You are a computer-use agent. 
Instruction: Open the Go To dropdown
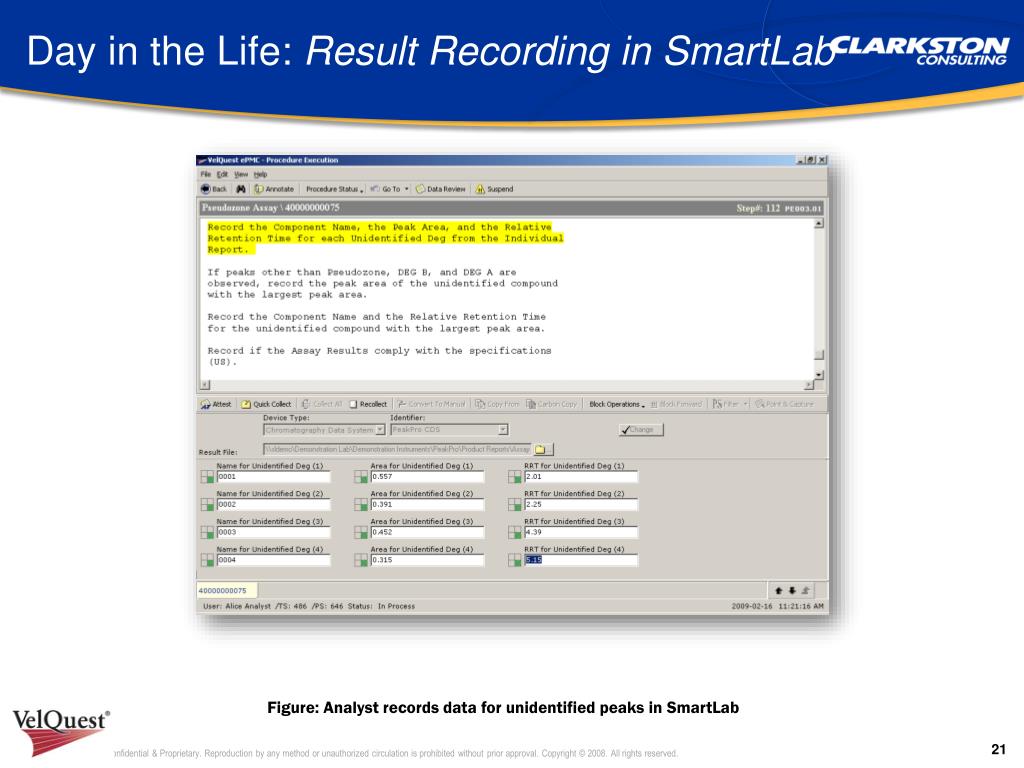(x=389, y=189)
